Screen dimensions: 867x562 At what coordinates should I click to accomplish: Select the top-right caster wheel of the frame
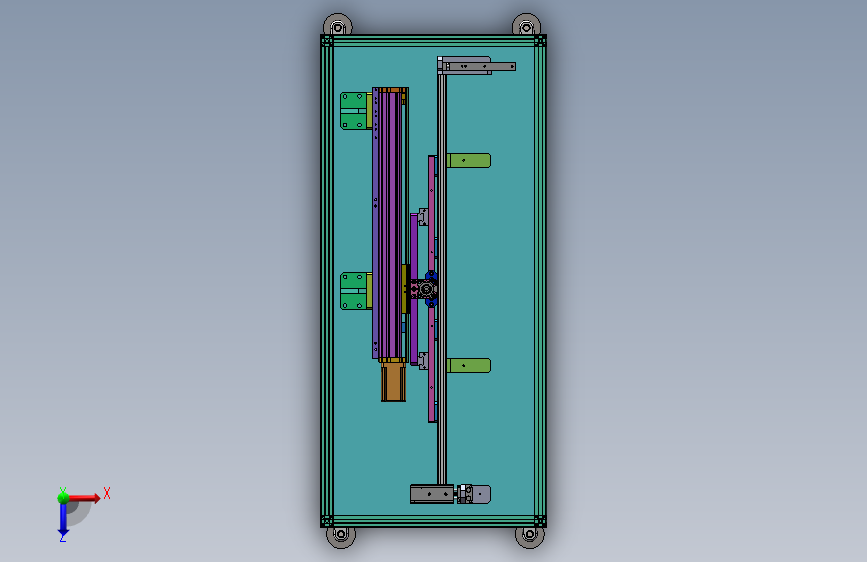pyautogui.click(x=526, y=25)
